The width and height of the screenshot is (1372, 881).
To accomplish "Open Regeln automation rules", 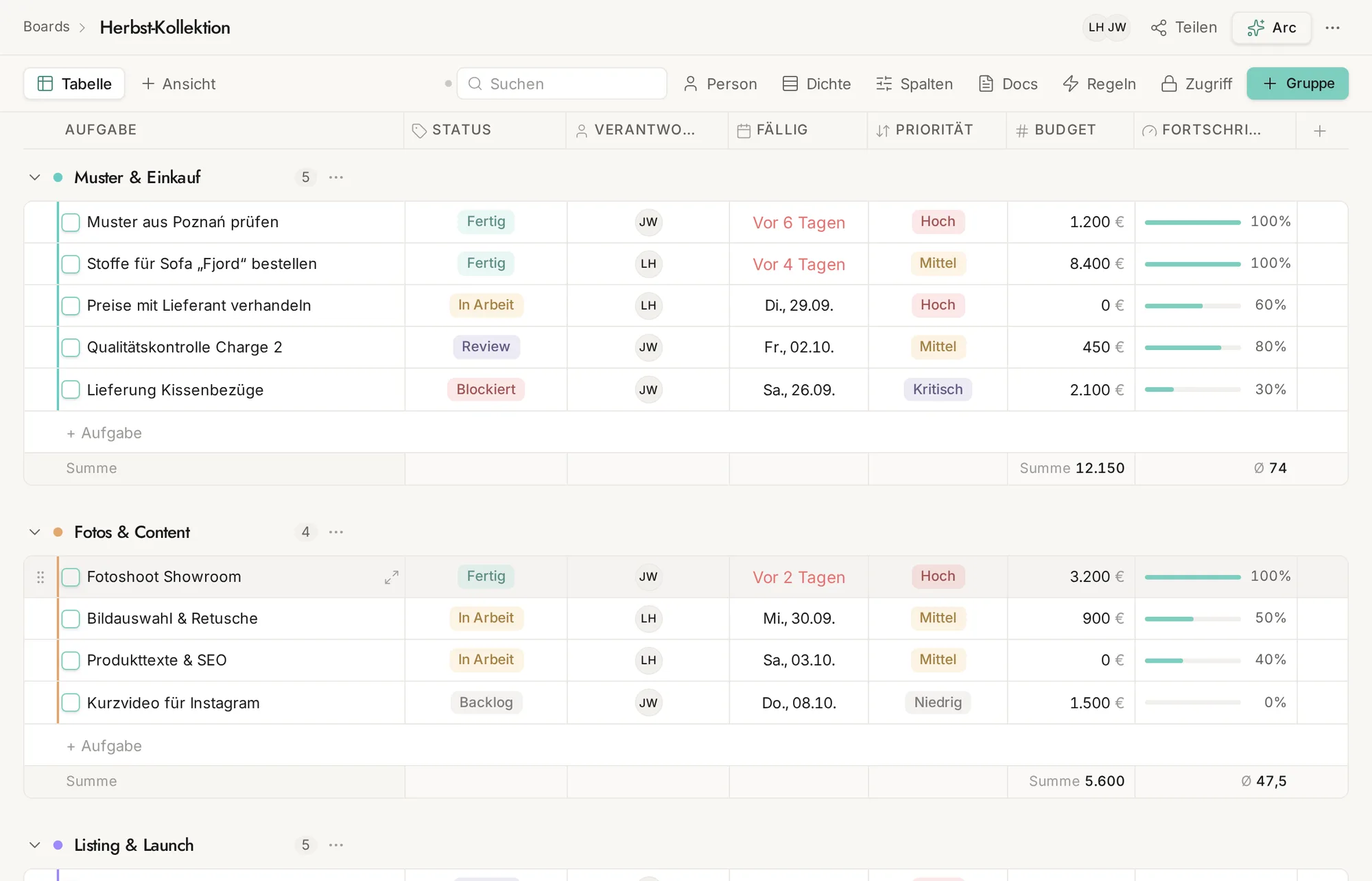I will [x=1099, y=84].
